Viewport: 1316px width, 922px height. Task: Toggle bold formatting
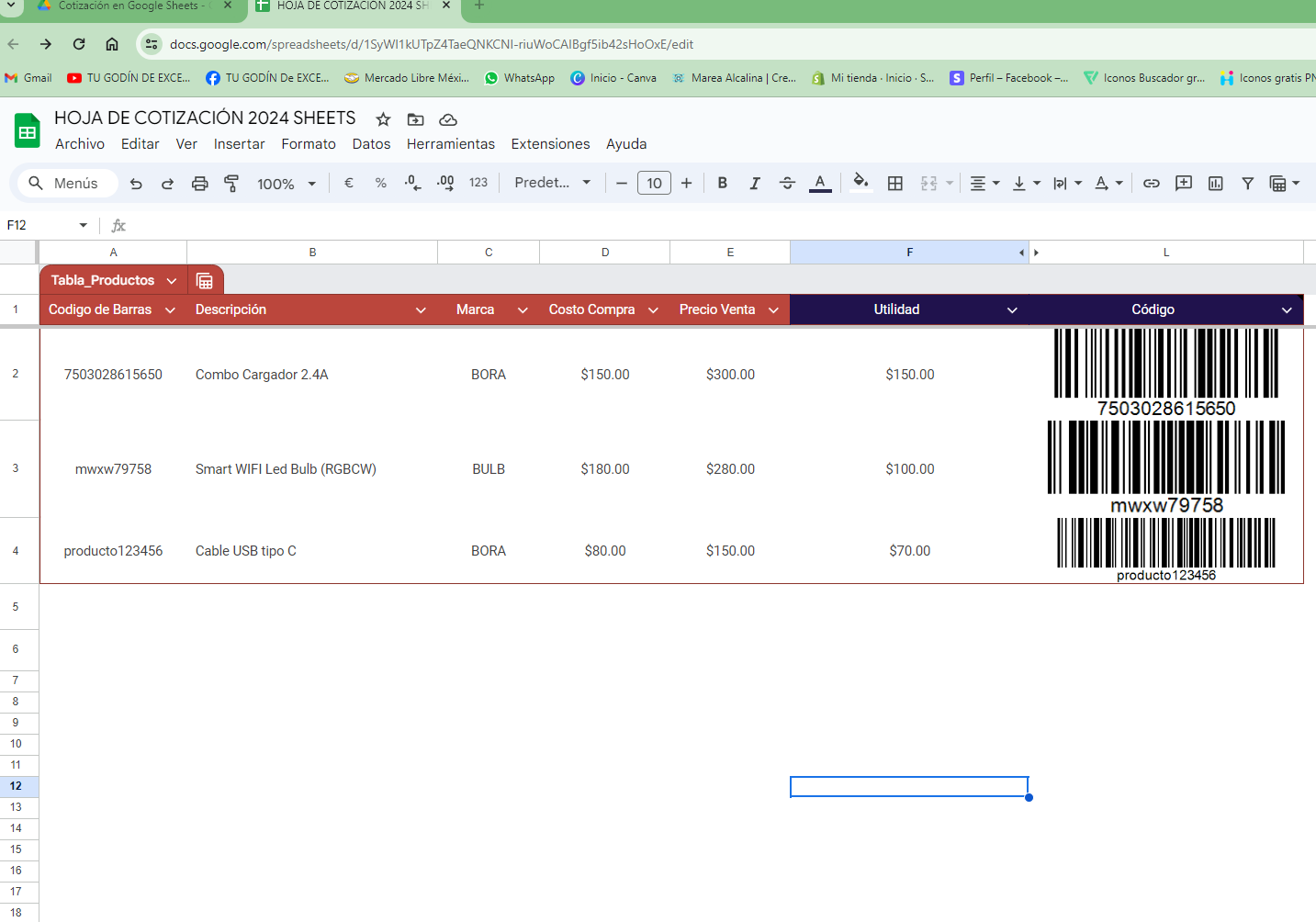723,183
